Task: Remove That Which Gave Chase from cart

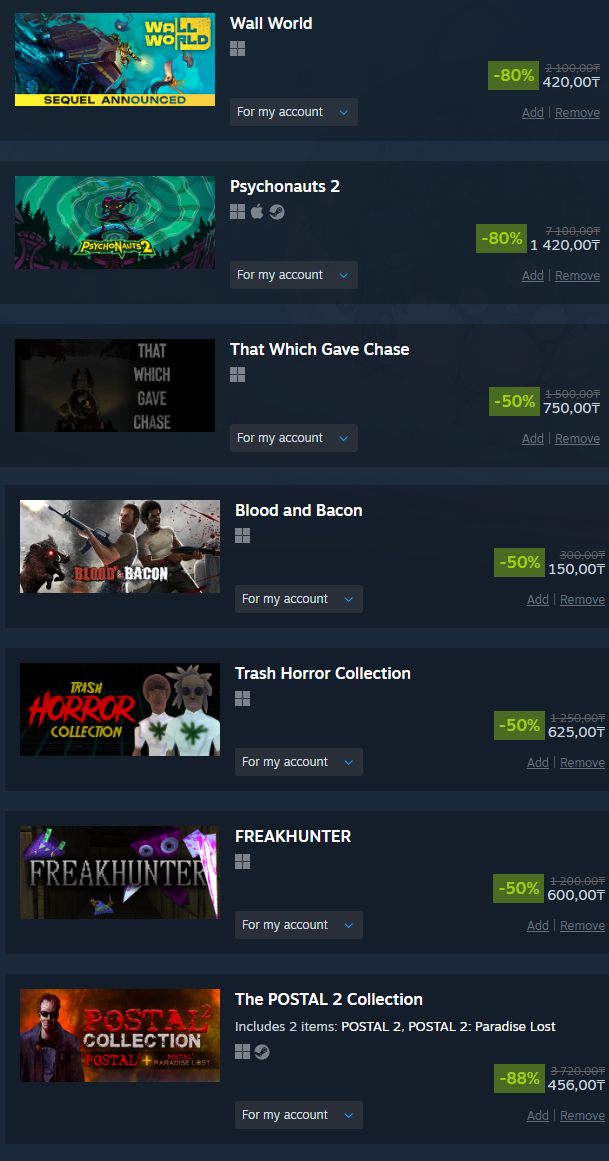Action: point(577,438)
